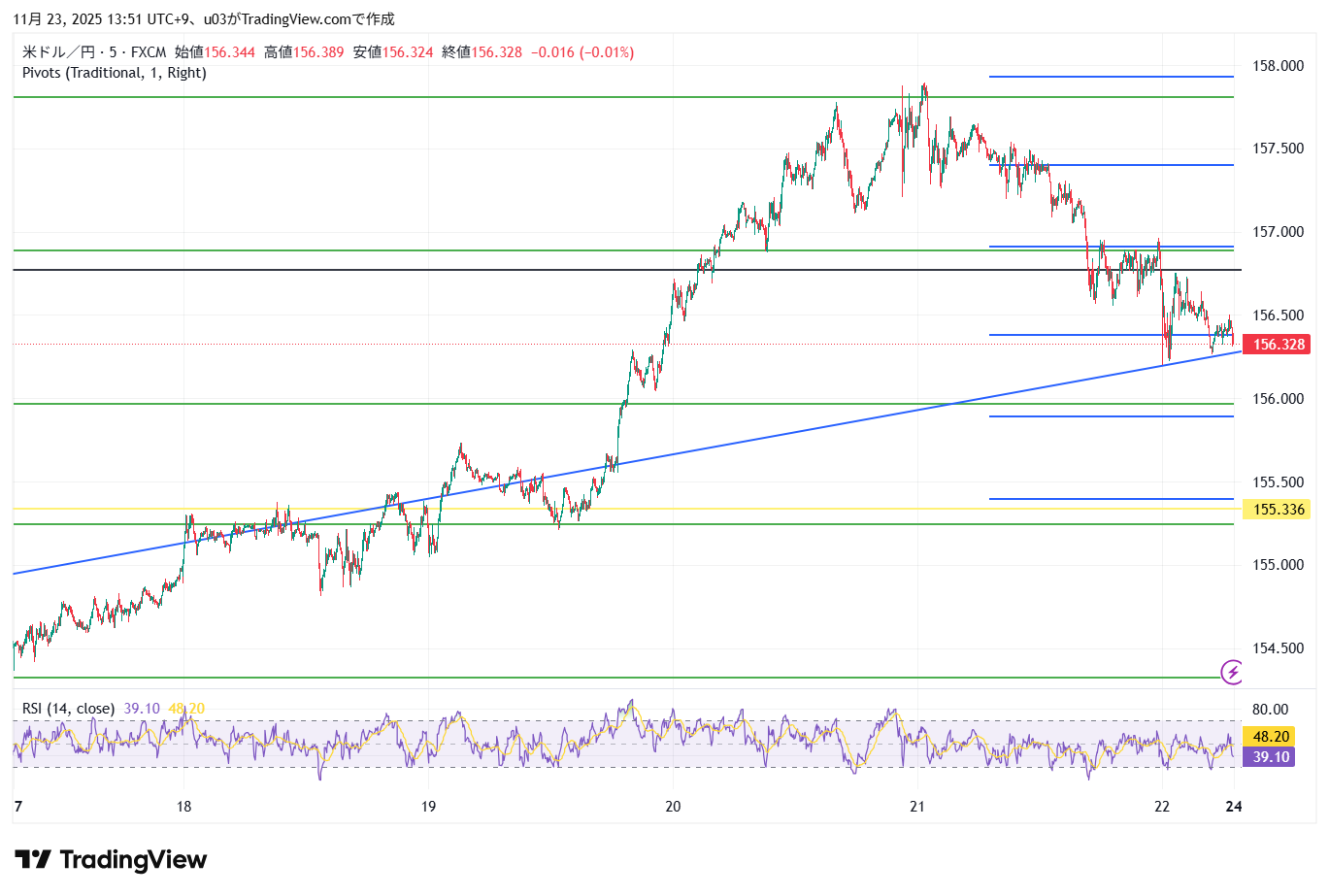Click the purple lightning bolt icon
Screen dimensions: 1329x896
(x=1232, y=671)
